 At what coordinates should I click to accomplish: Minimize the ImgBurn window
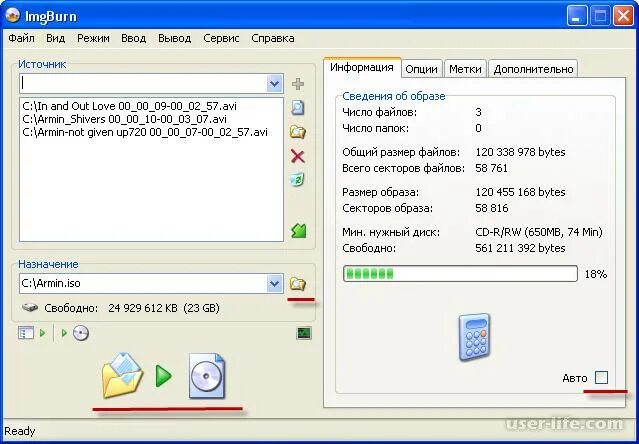577,17
